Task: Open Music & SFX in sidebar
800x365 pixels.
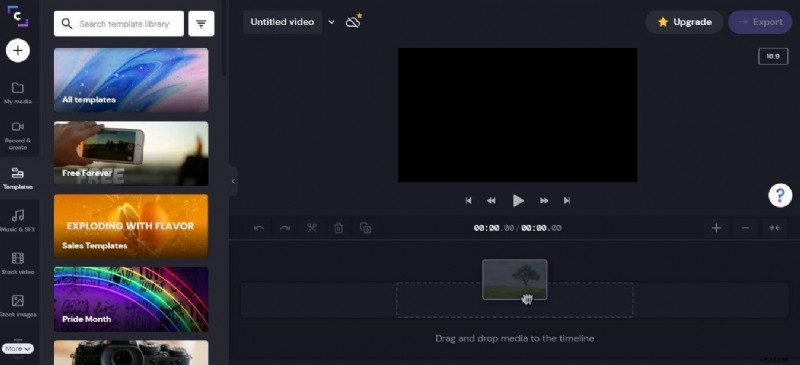Action: 18,221
